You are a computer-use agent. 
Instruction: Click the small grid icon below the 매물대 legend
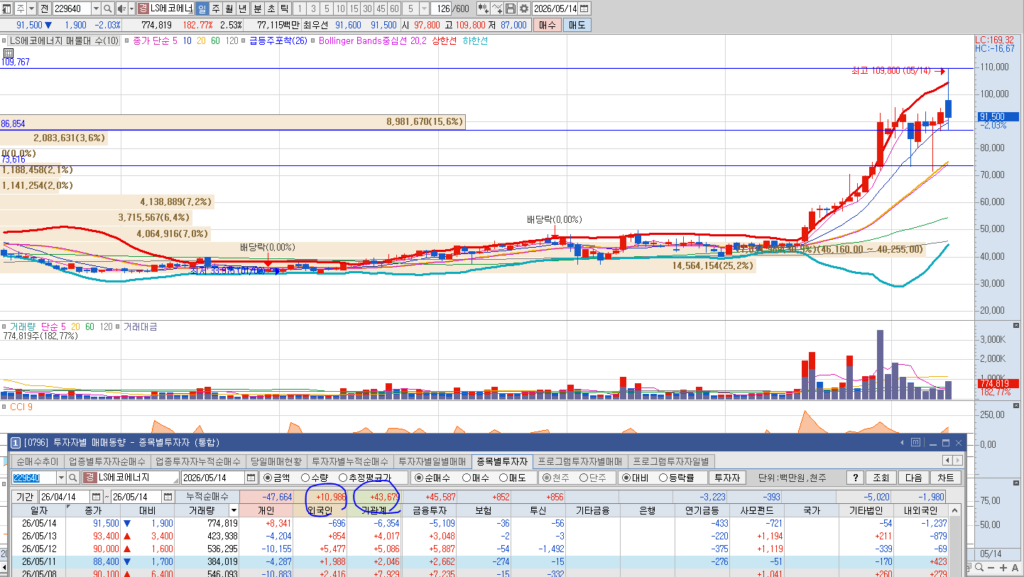coord(8,53)
